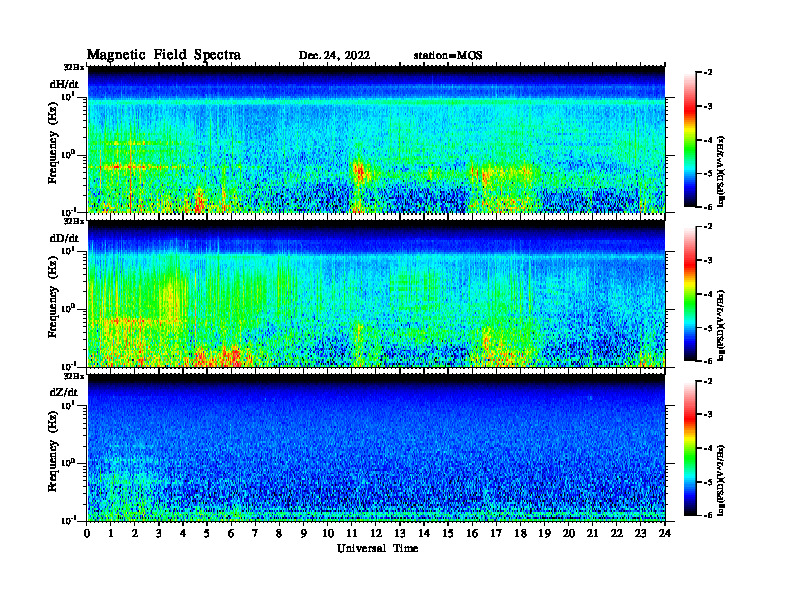Click hour tick label 9 on the time axis

304,534
